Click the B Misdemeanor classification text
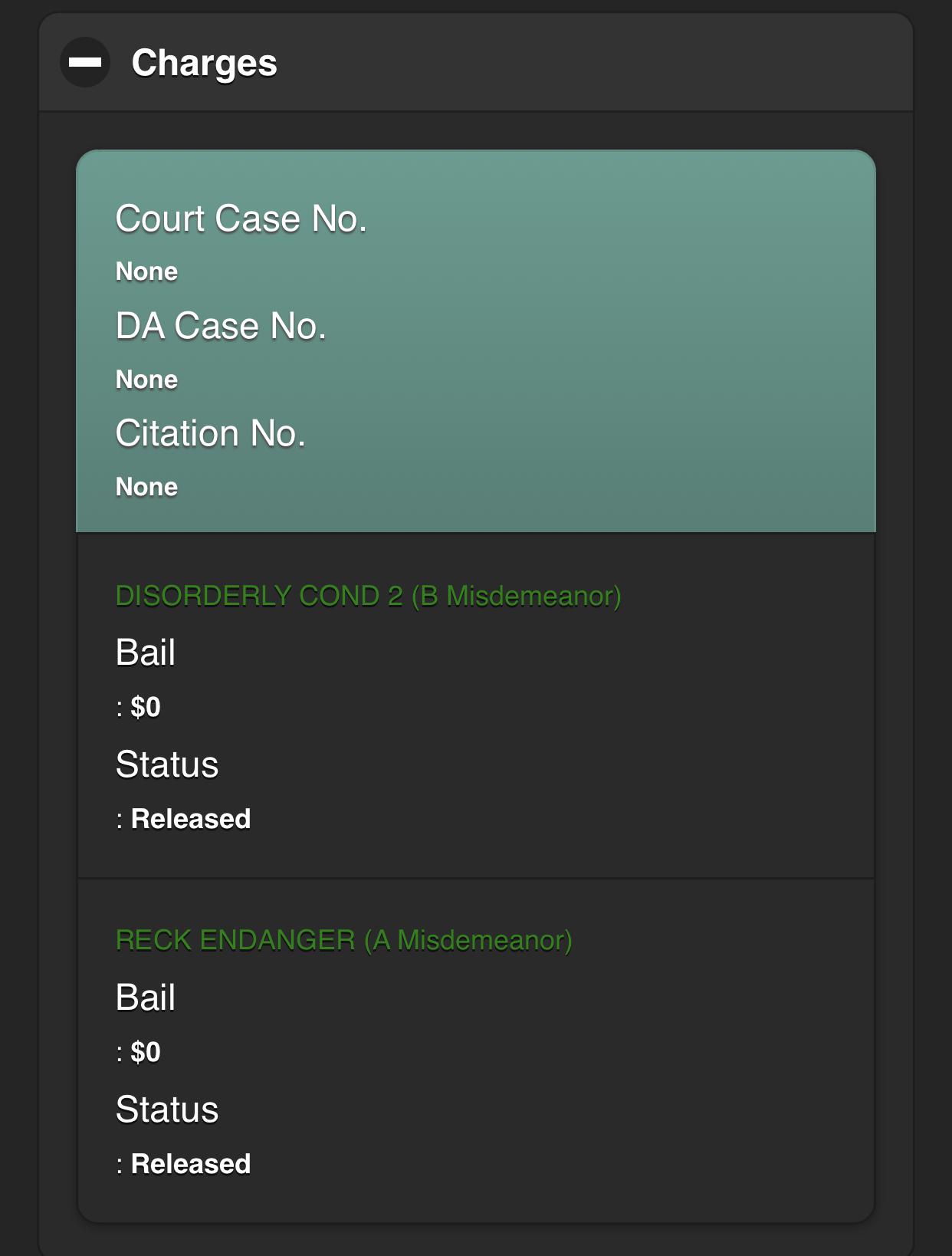Image resolution: width=952 pixels, height=1256 pixels. click(x=516, y=596)
